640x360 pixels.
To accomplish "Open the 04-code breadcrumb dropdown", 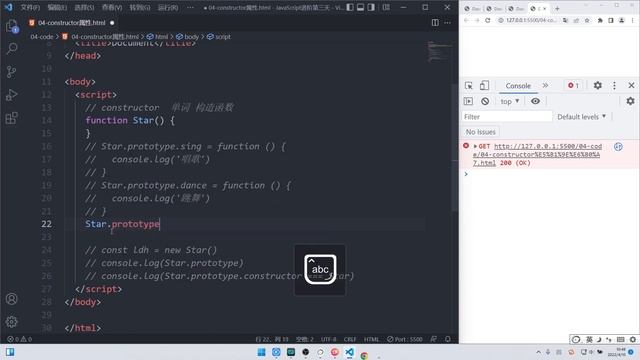I will click(42, 37).
